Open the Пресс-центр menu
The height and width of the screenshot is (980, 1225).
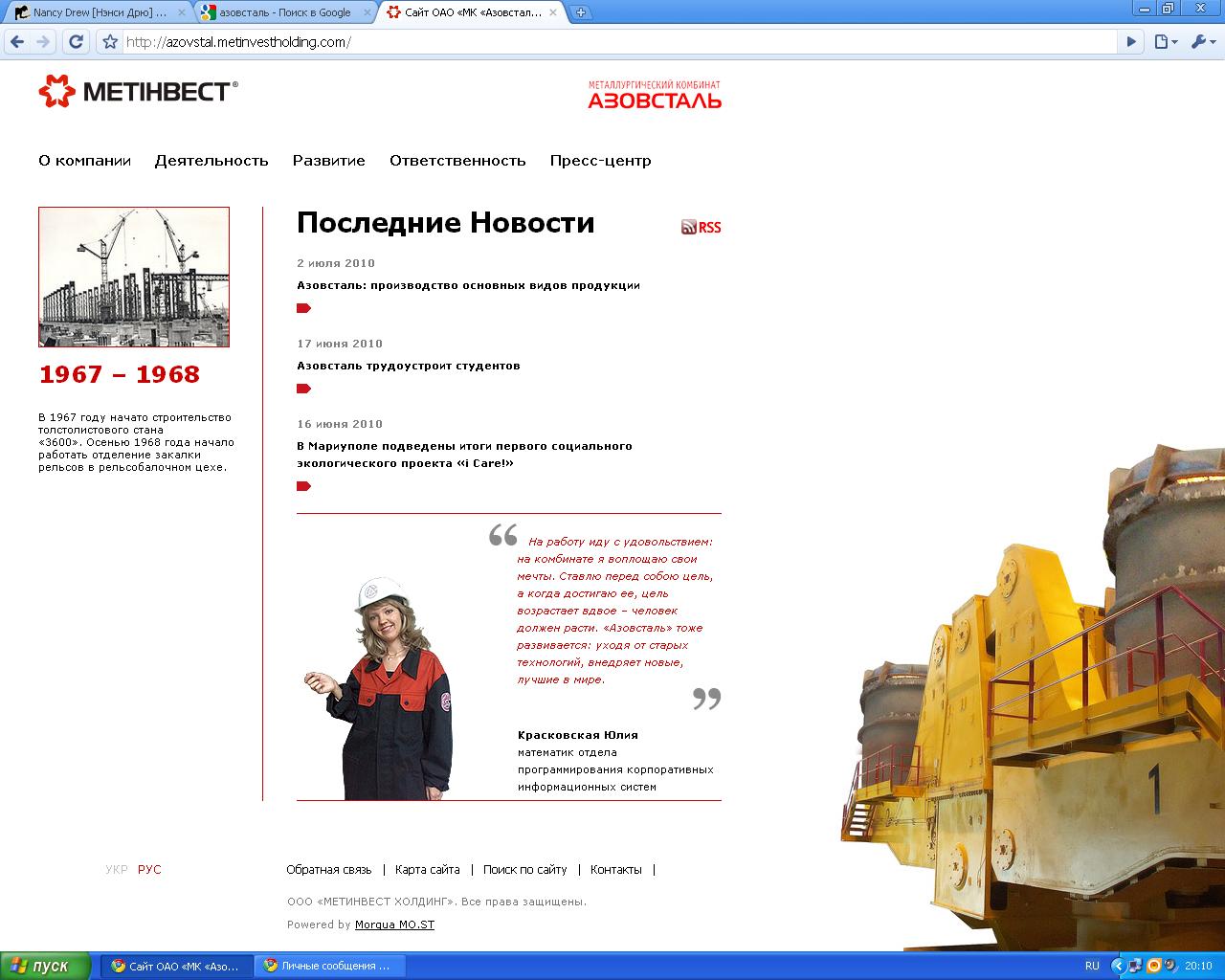tap(601, 161)
